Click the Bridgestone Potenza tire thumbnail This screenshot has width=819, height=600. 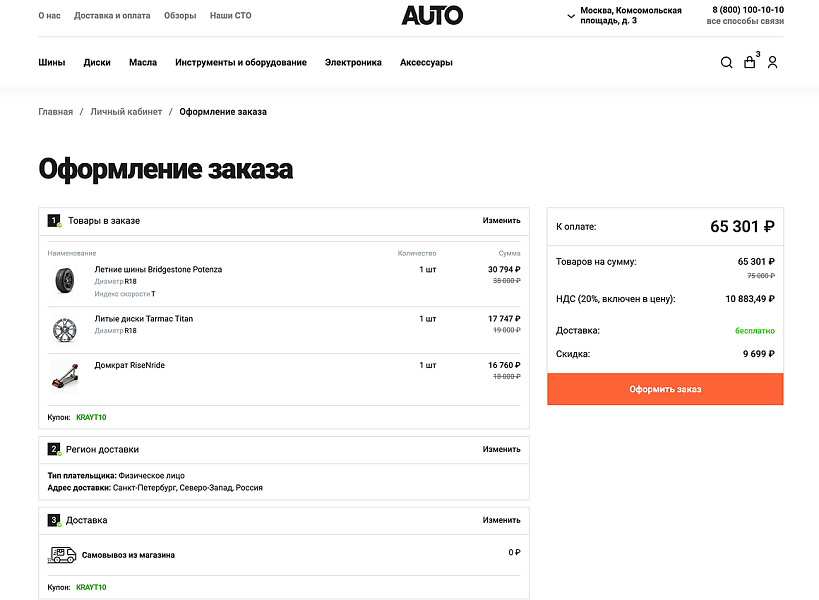tap(65, 280)
